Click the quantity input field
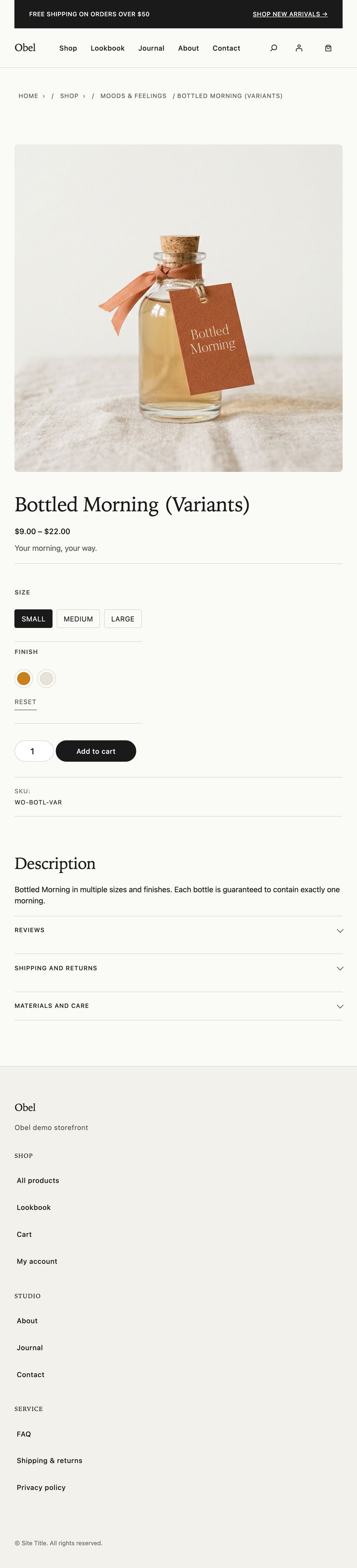 tap(33, 751)
